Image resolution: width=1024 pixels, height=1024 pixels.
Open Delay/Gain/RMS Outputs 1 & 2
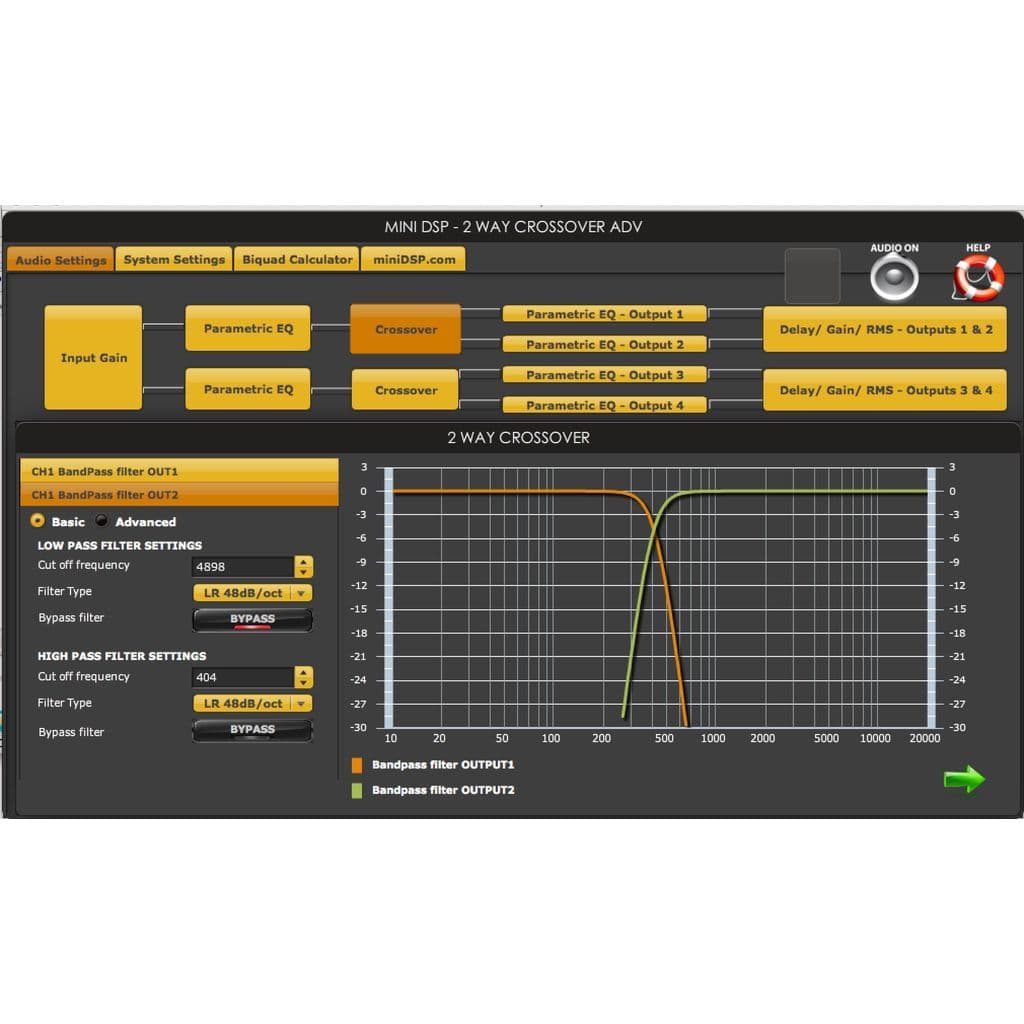tap(885, 329)
